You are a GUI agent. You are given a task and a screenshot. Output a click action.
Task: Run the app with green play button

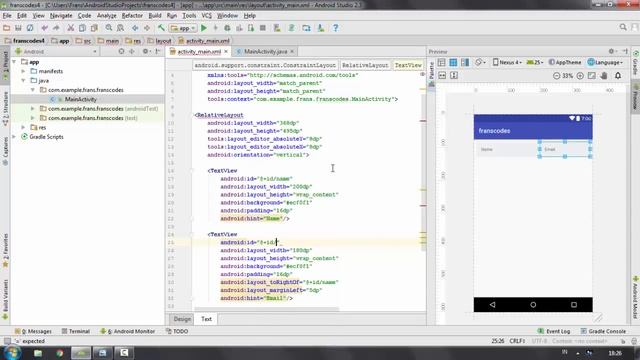coord(204,28)
